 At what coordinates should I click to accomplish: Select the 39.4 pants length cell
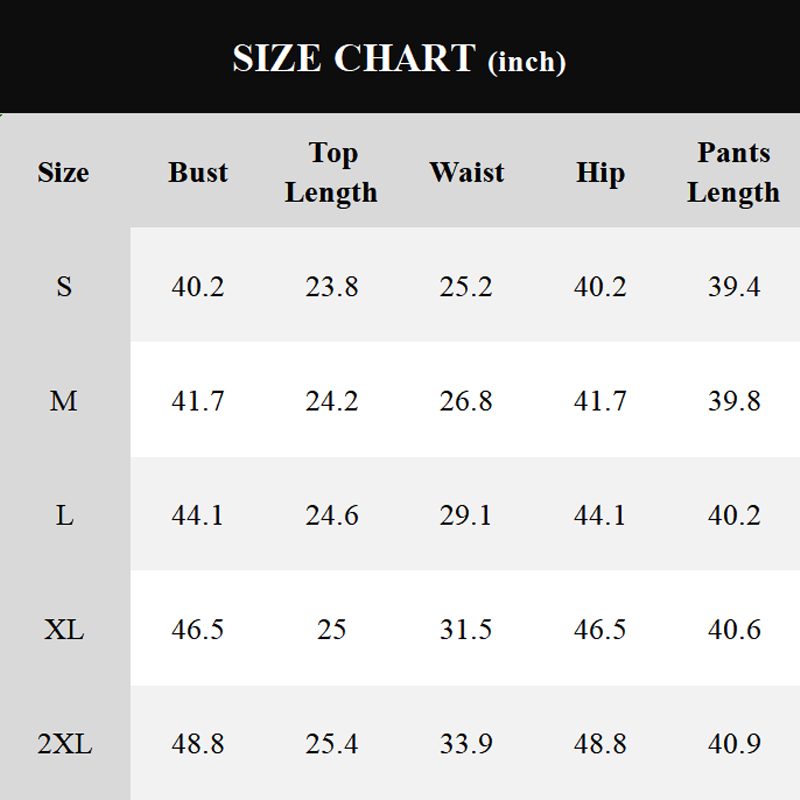[734, 287]
